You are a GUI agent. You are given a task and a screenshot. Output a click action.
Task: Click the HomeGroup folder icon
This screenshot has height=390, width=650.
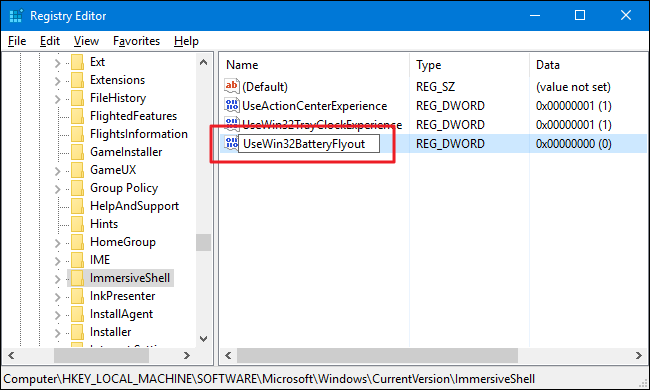78,242
